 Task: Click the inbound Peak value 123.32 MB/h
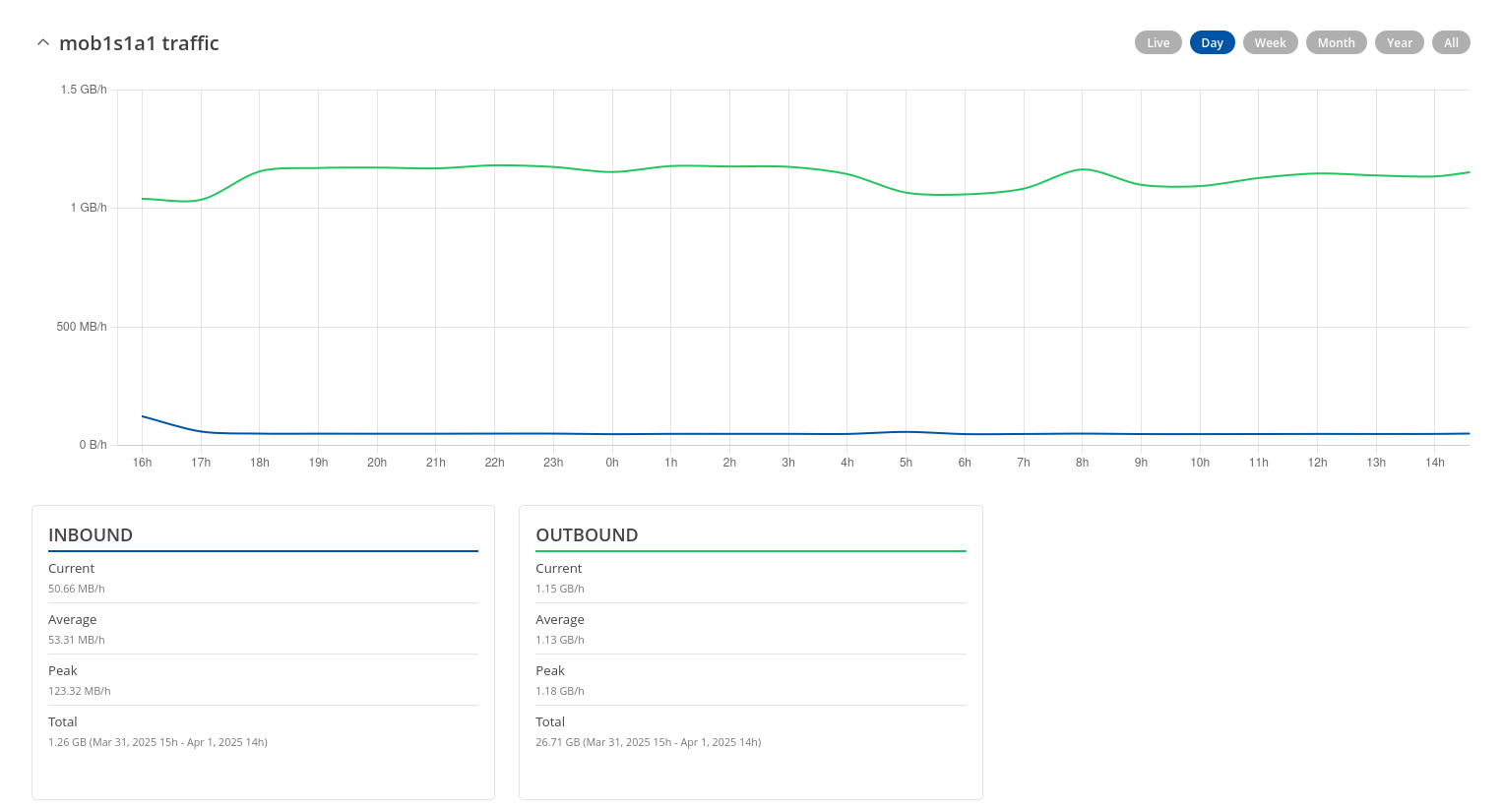[80, 691]
